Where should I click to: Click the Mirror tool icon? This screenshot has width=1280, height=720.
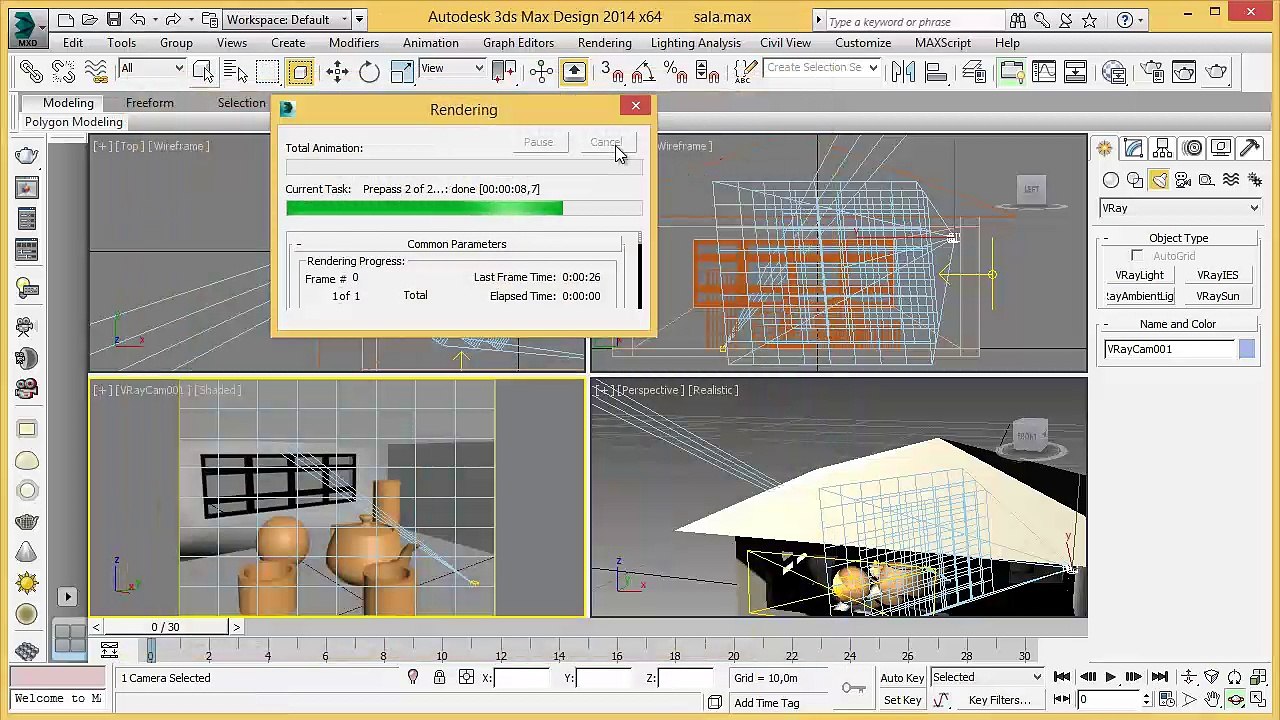point(903,71)
